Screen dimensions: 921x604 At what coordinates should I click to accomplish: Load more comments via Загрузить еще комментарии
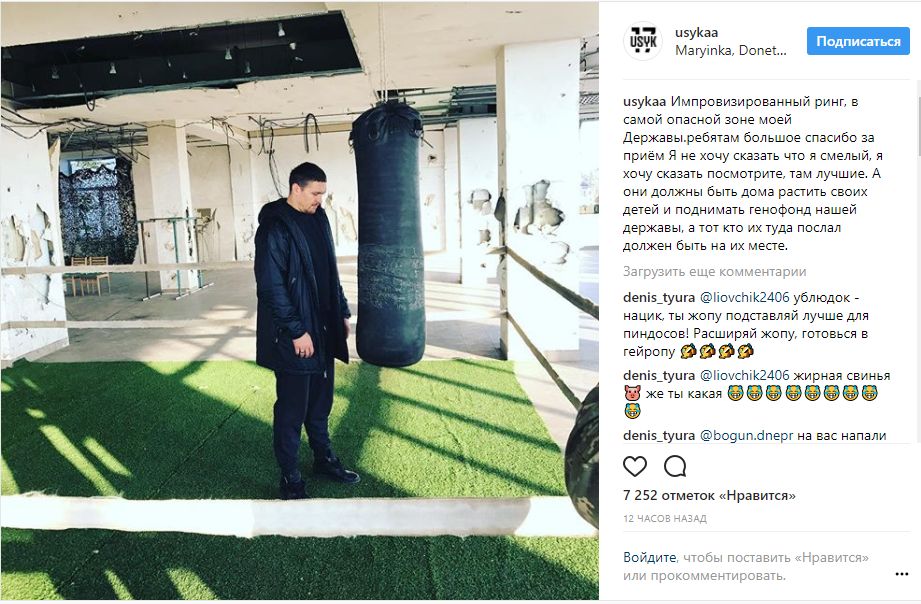click(714, 271)
